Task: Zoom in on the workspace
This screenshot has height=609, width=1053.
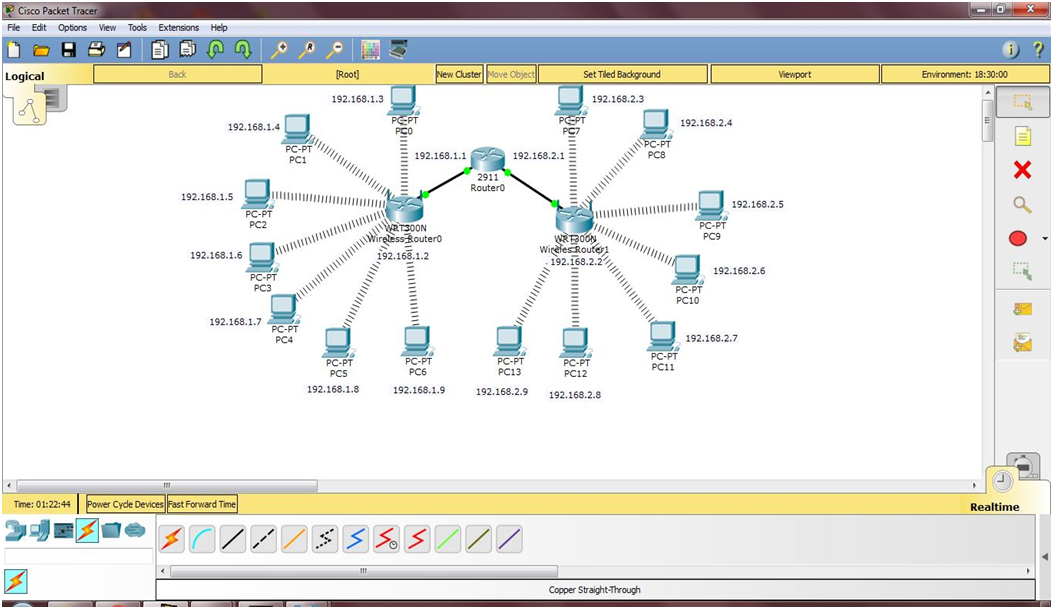Action: click(x=278, y=50)
